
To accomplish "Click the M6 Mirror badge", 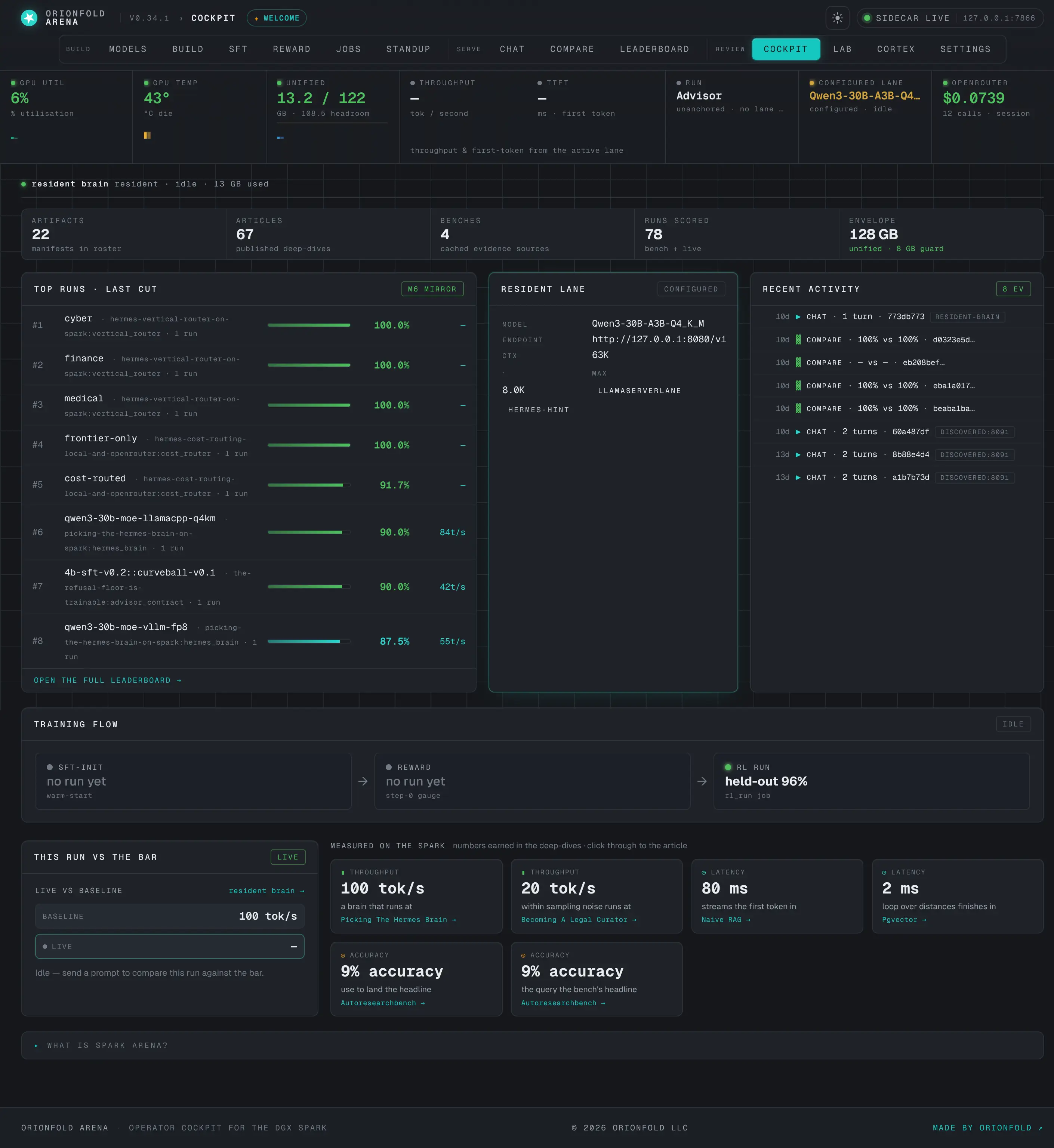I will [432, 289].
